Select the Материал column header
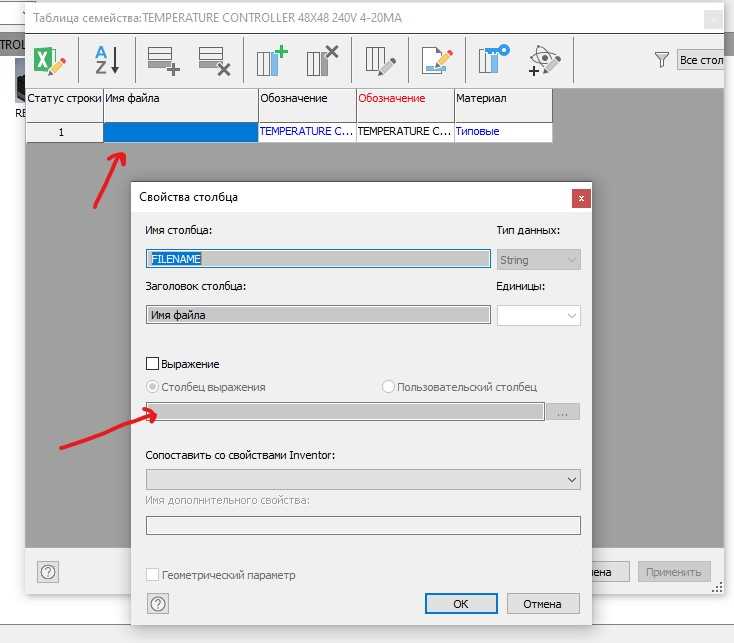Viewport: 734px width, 643px height. [x=504, y=105]
